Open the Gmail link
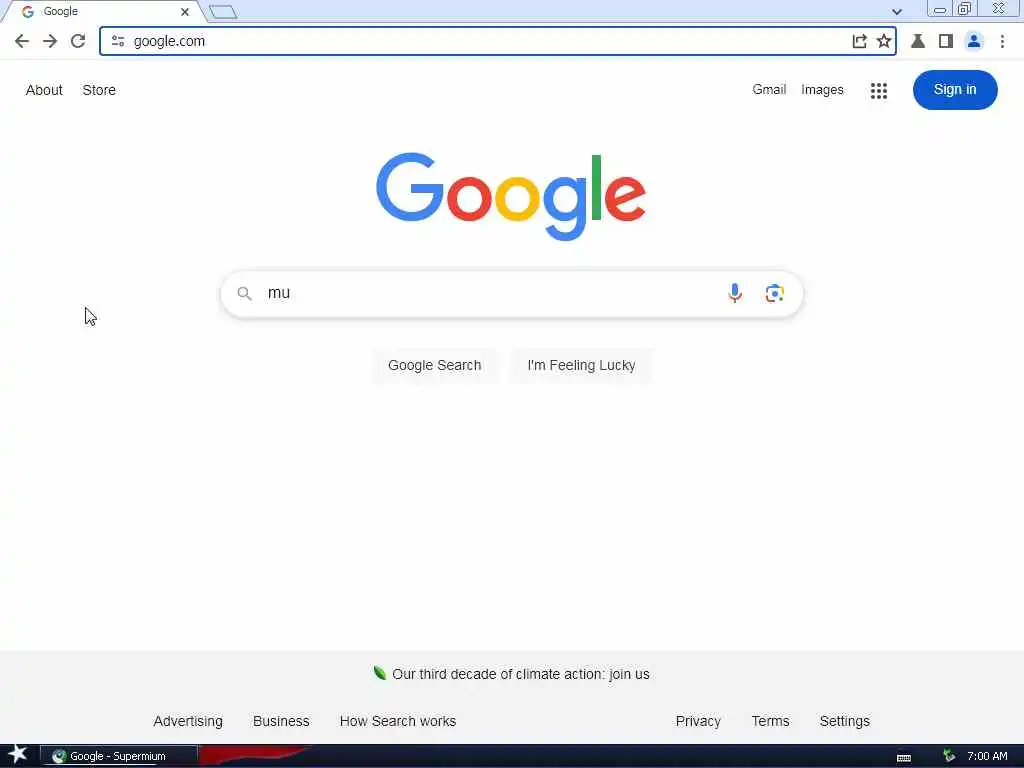Screen dimensions: 1024x768 tap(769, 89)
